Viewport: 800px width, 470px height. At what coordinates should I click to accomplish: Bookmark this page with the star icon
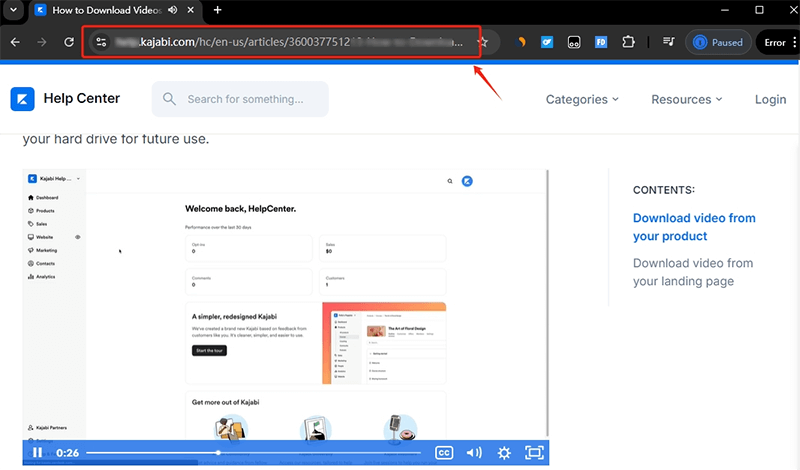click(x=483, y=42)
